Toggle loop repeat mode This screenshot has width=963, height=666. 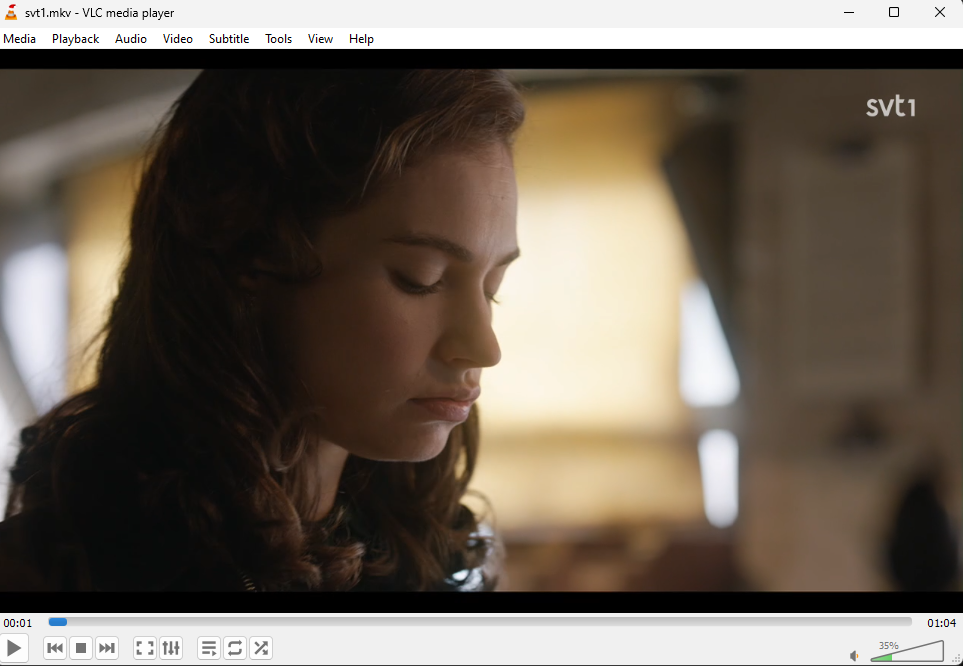pyautogui.click(x=235, y=648)
